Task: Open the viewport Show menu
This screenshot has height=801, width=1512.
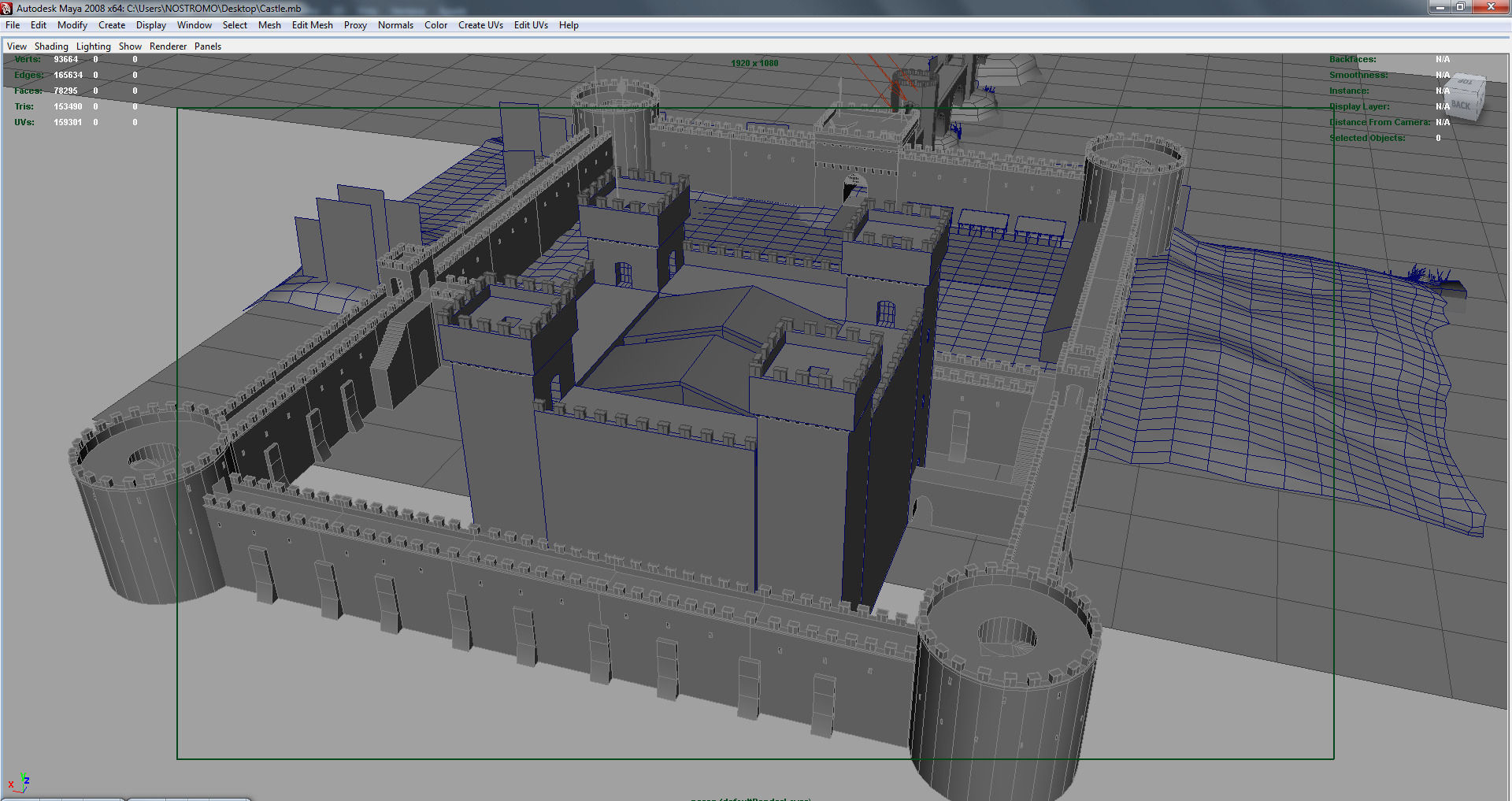Action: (x=130, y=46)
